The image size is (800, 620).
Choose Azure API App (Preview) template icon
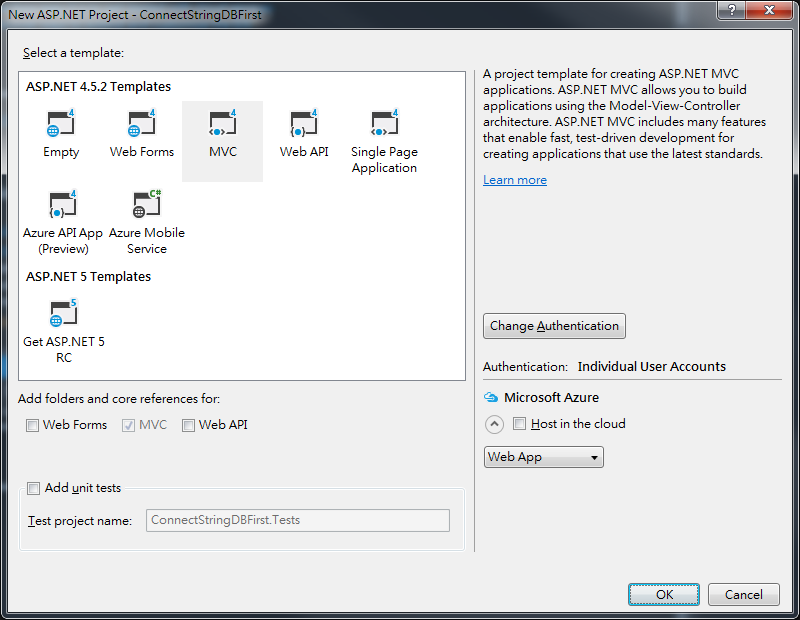tap(62, 204)
